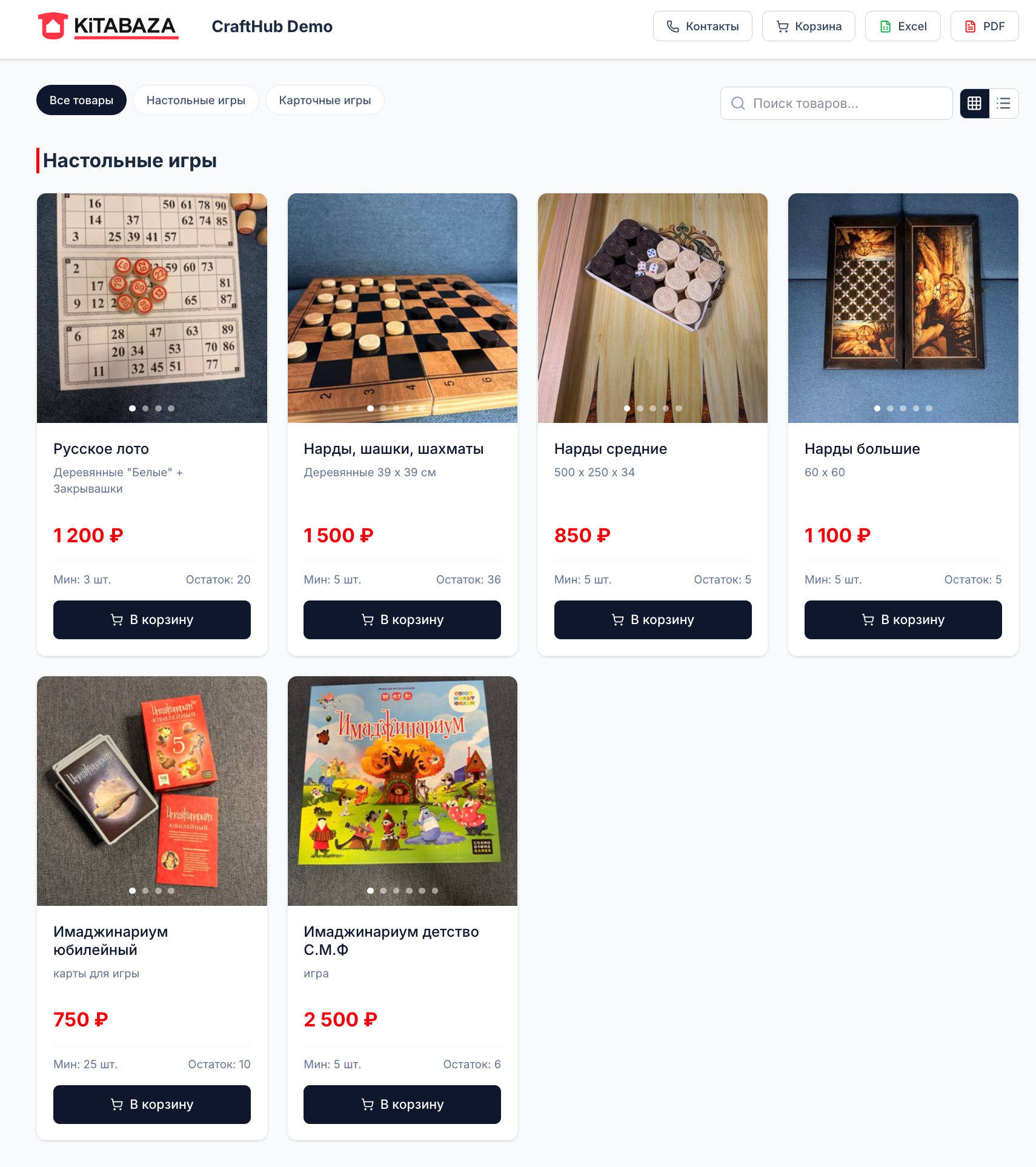Add Русское лото to cart
The width and height of the screenshot is (1036, 1167).
click(152, 620)
